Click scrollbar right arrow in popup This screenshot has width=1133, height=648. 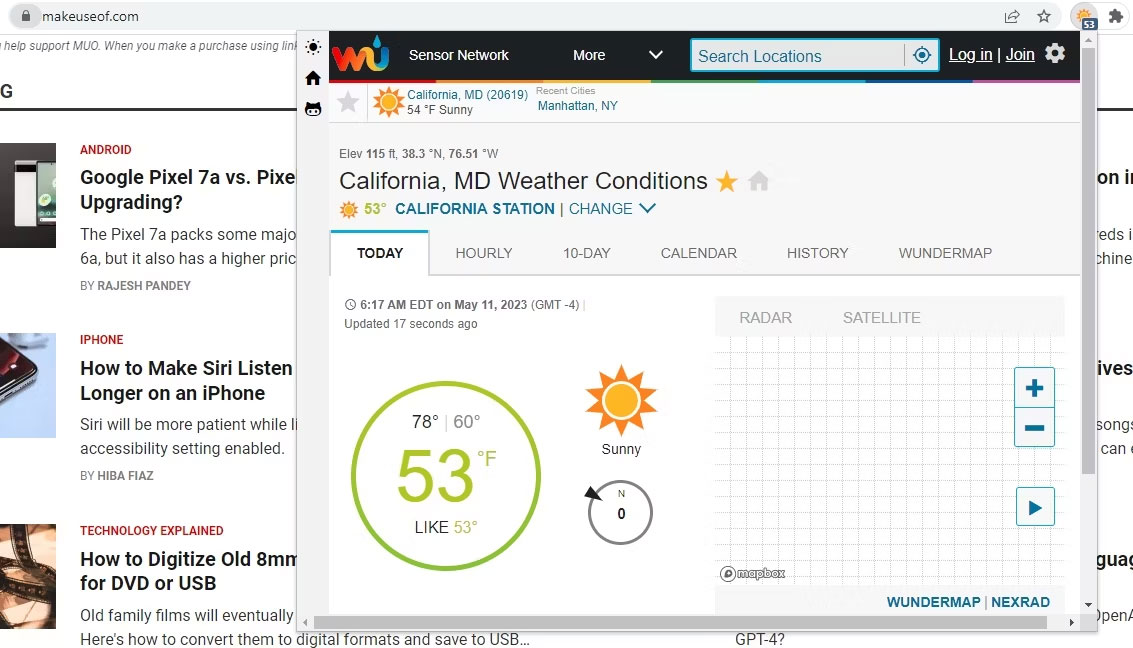[x=1072, y=622]
